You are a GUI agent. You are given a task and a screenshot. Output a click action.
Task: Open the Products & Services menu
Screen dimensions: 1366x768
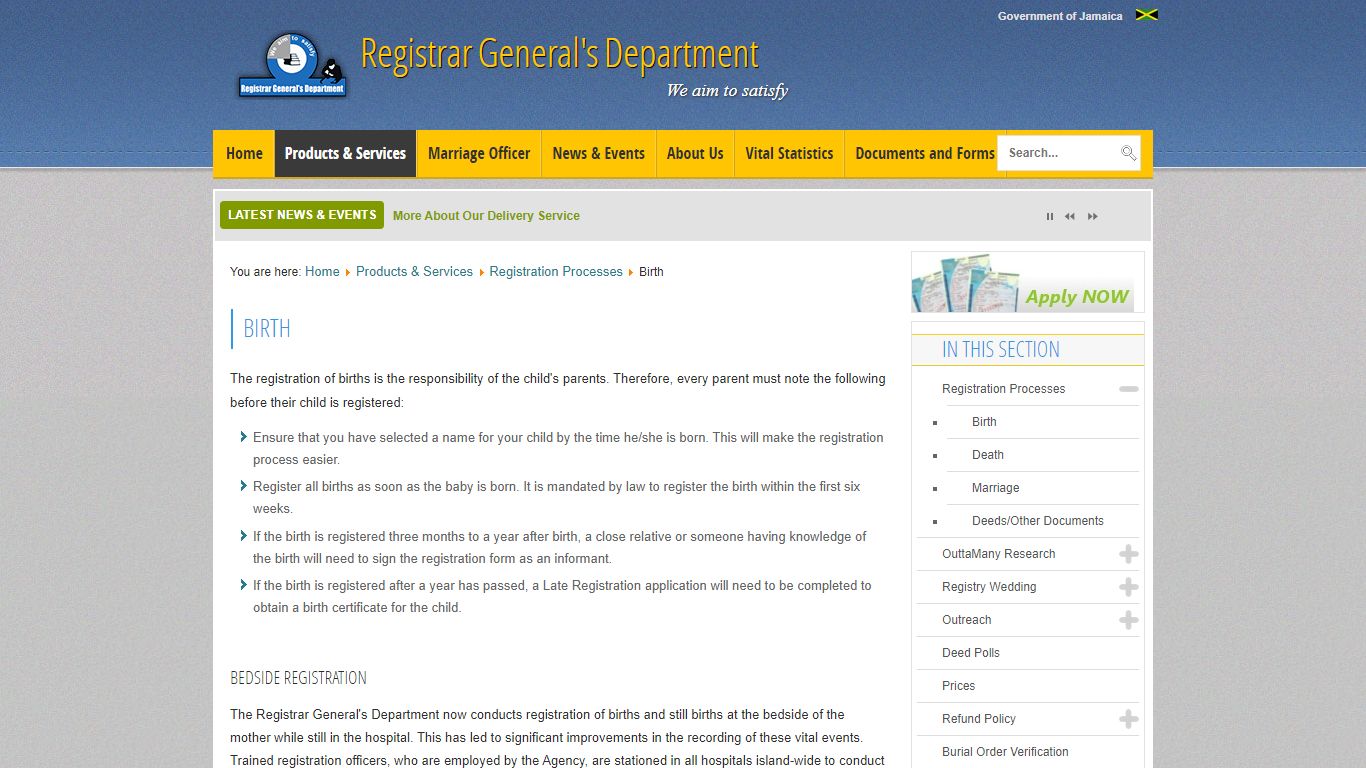coord(345,153)
